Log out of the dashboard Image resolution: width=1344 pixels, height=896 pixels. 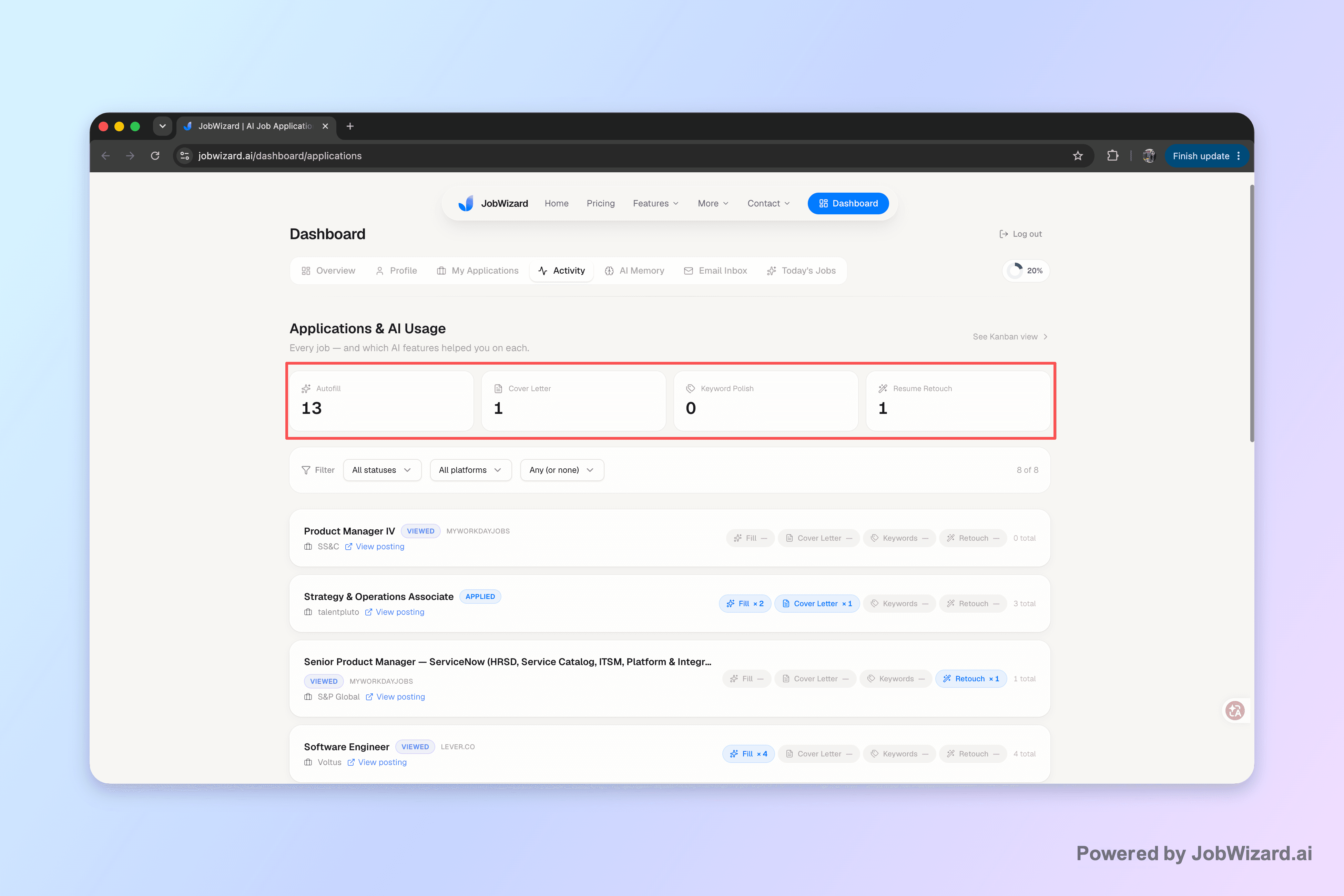coord(1020,234)
